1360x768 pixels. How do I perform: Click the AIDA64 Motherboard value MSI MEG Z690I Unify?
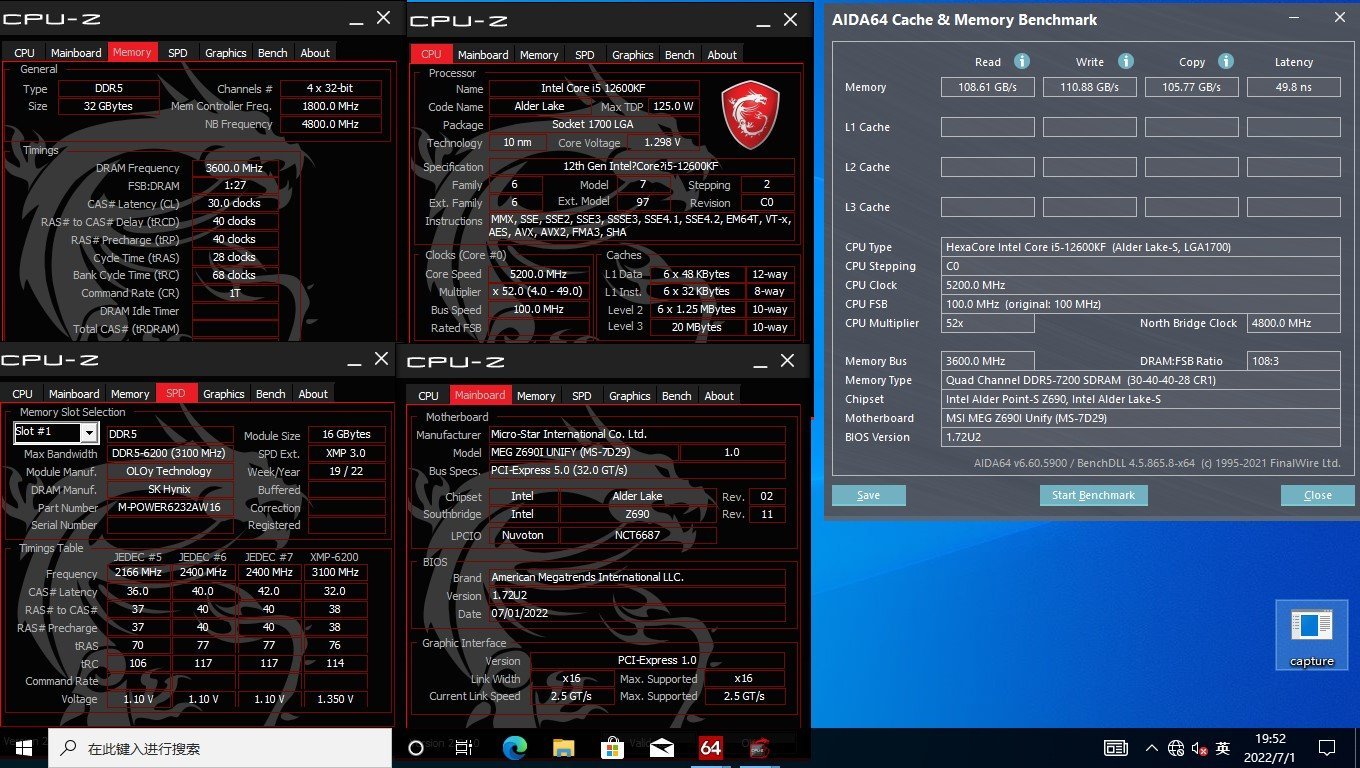point(1142,418)
